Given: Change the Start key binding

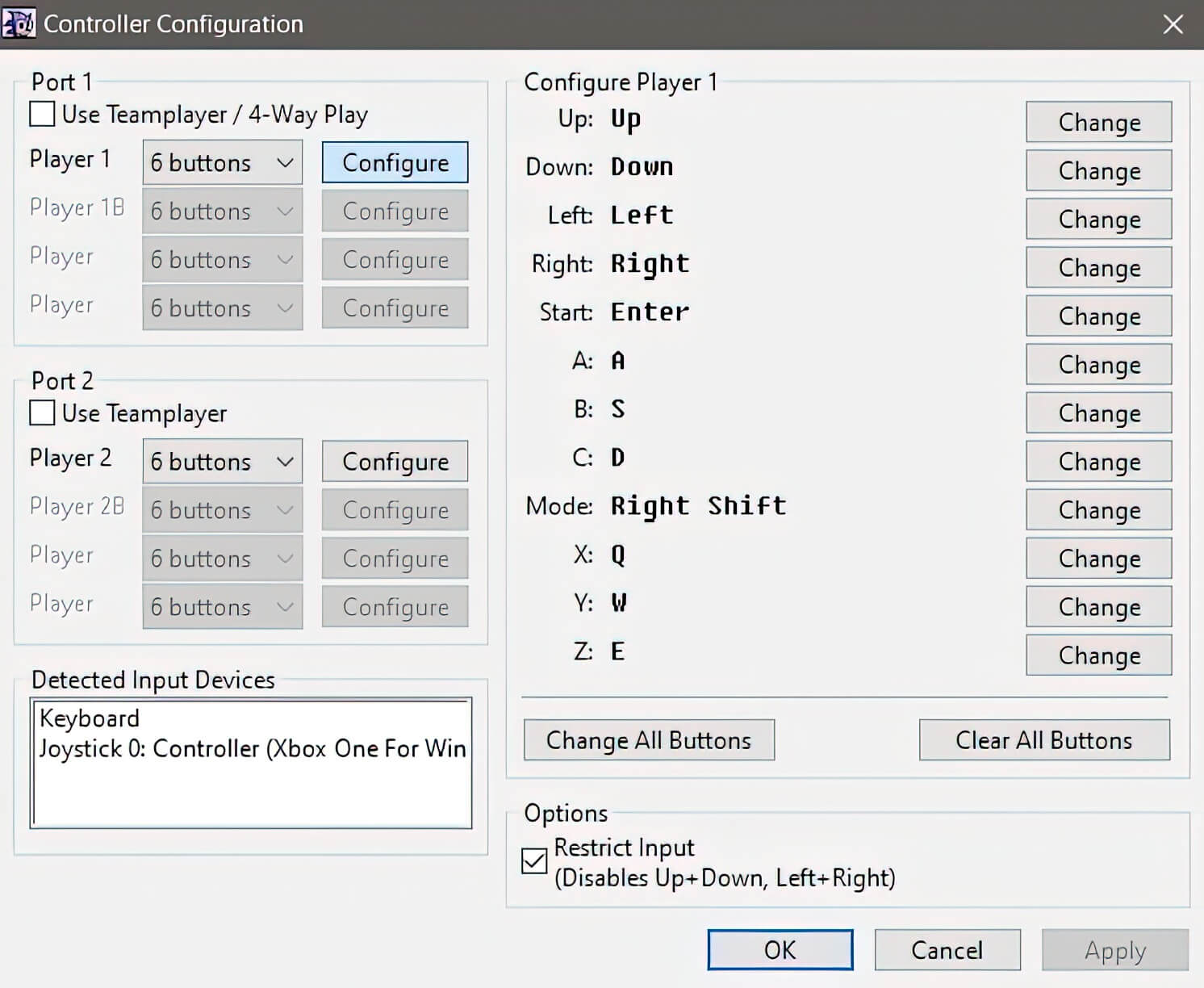Looking at the screenshot, I should point(1099,316).
